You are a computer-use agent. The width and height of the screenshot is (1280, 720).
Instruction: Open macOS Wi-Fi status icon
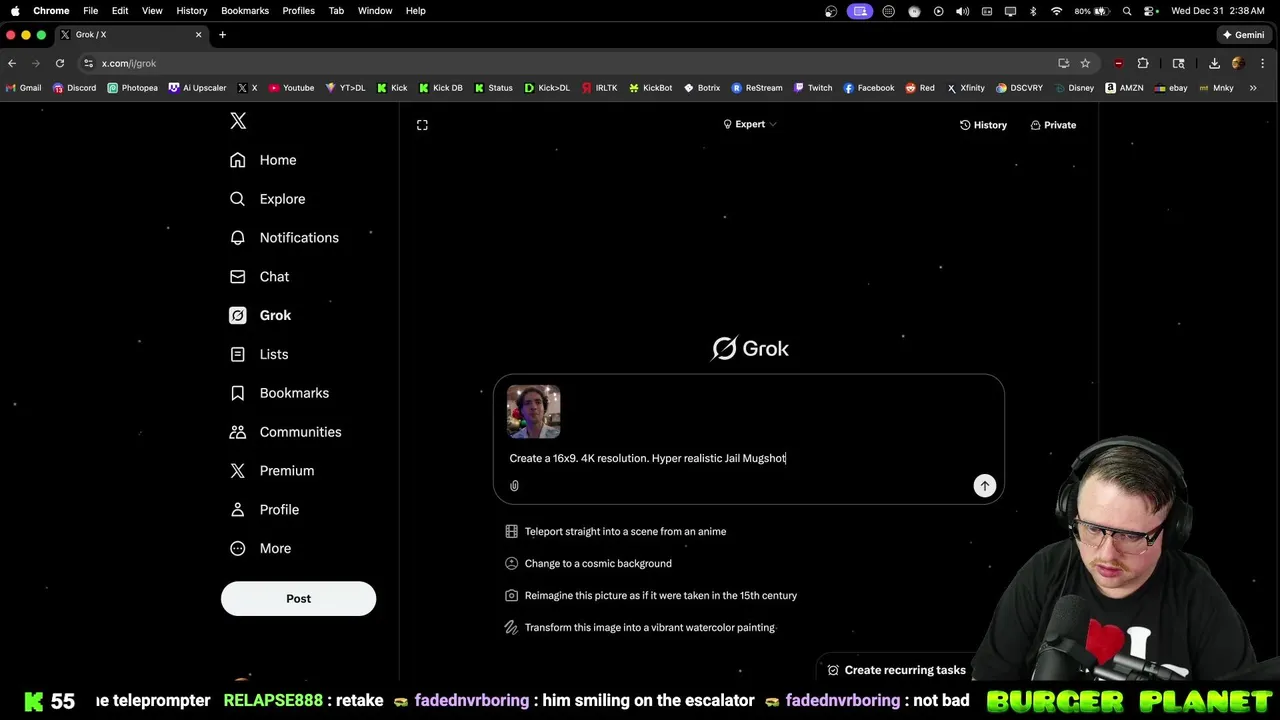pos(1056,11)
